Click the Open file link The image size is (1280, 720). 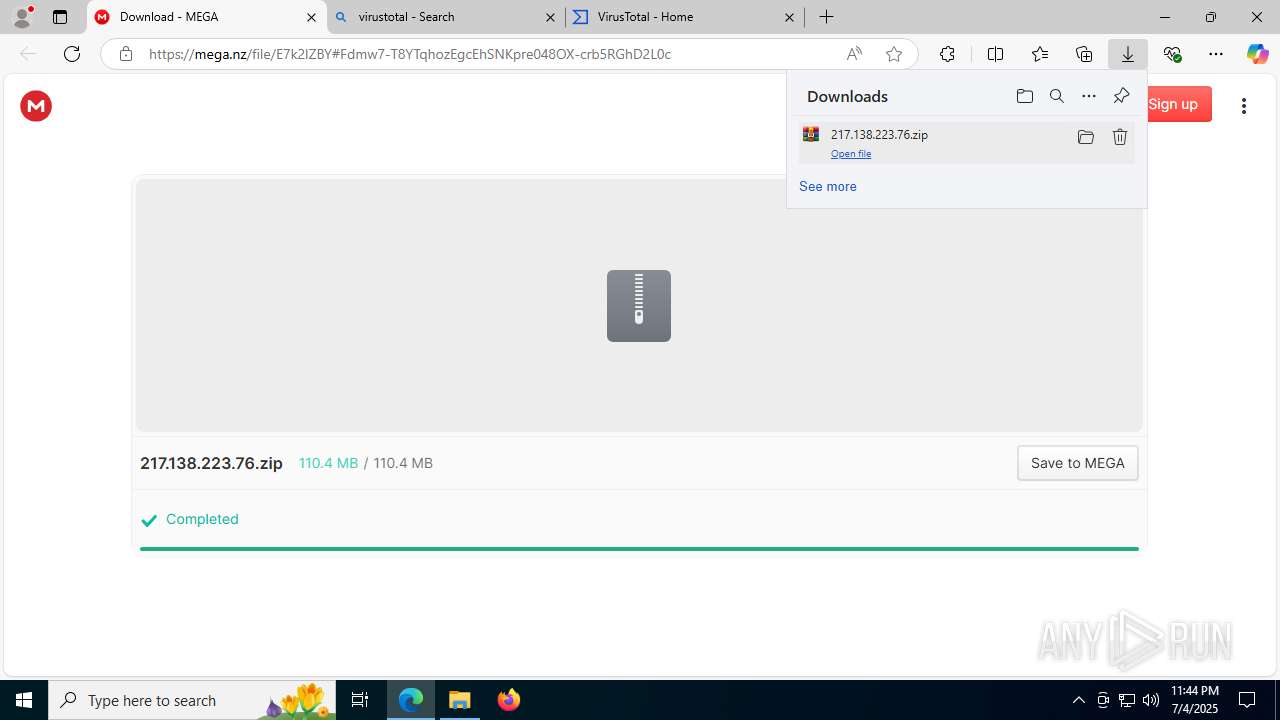point(851,154)
